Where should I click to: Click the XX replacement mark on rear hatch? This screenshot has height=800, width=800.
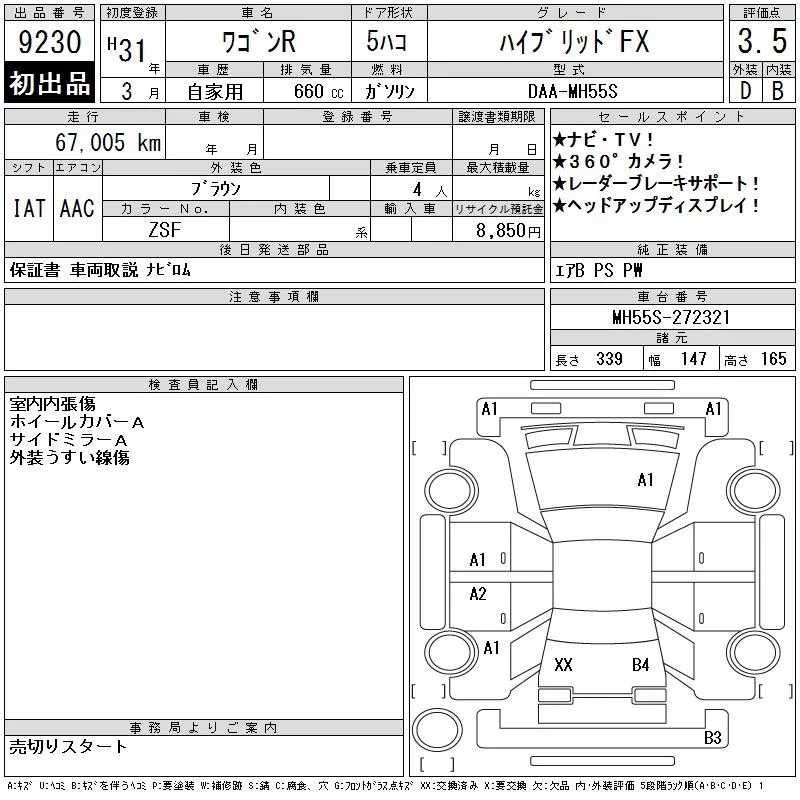[563, 665]
